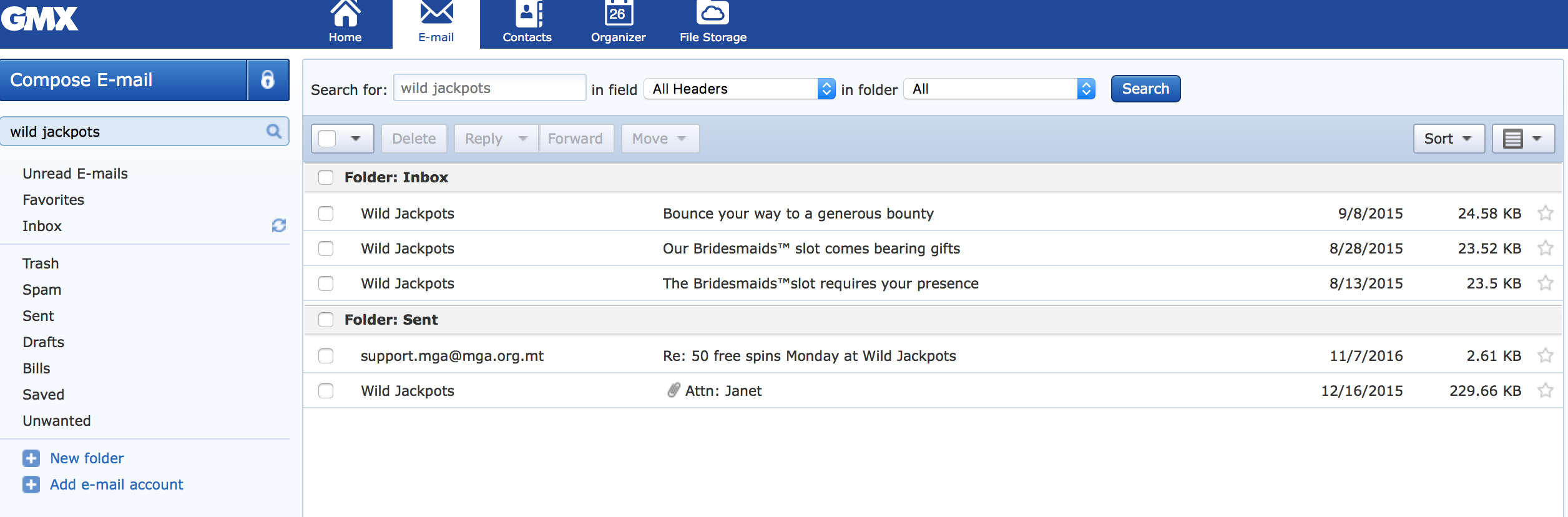1568x517 pixels.
Task: Check the 'Our Bridesmaids slot comes bearing gifts' e-mail
Action: coord(326,249)
